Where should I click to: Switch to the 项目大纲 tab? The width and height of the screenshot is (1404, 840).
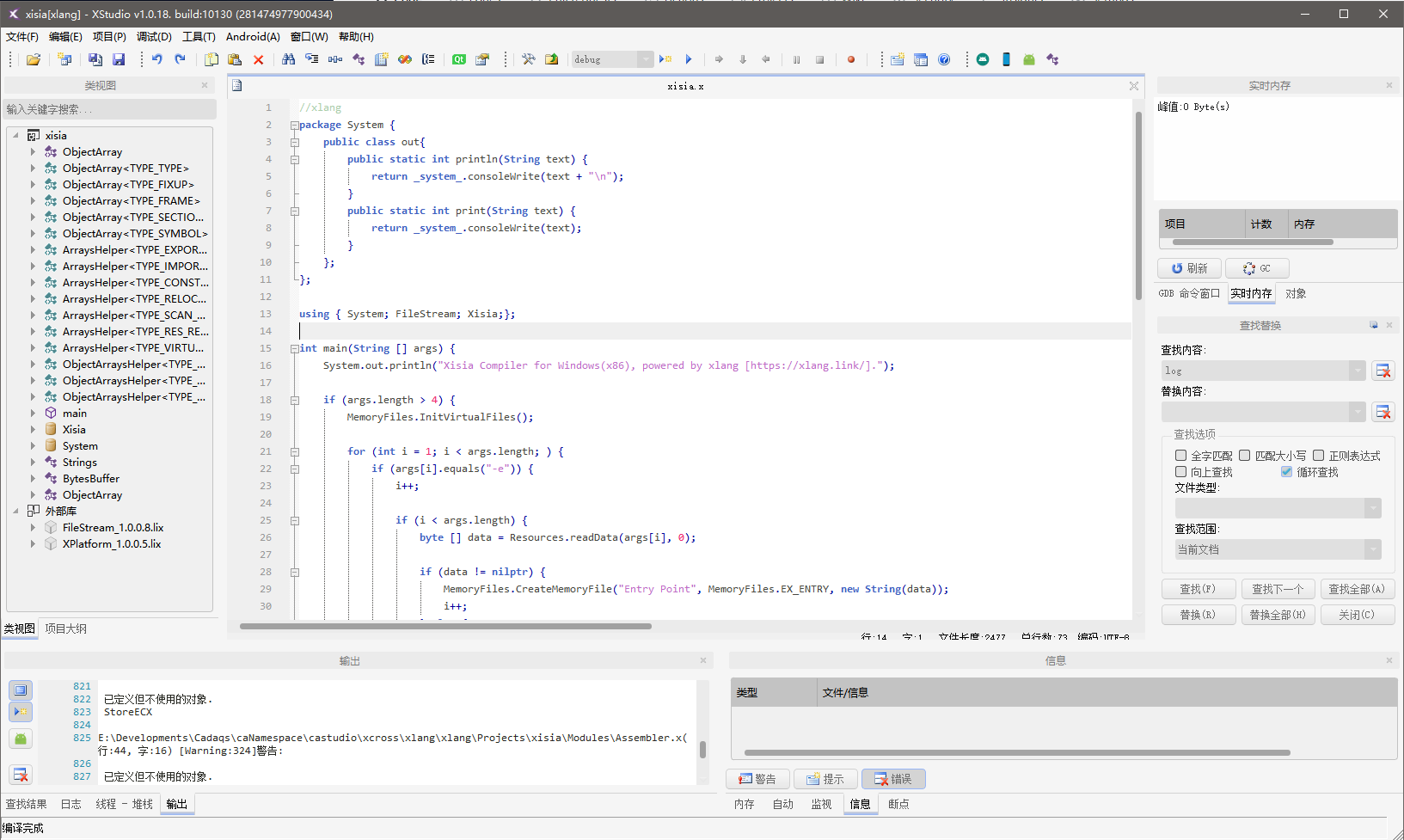coord(65,628)
